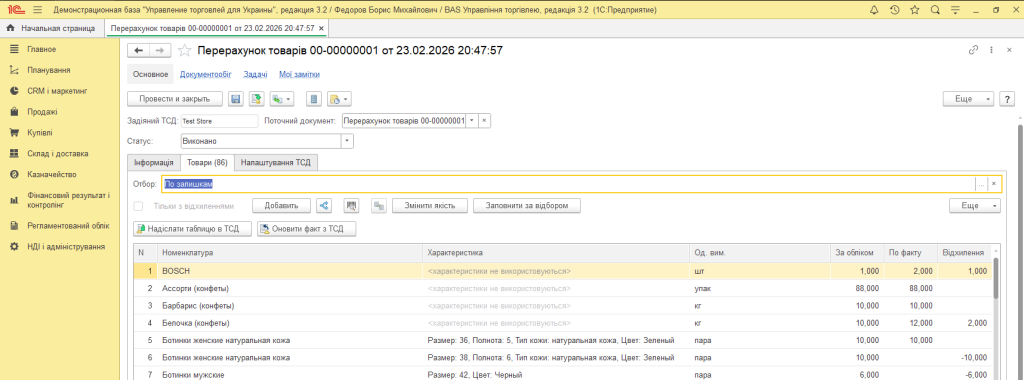Open the main hamburger menu
The height and width of the screenshot is (380, 1024).
tap(37, 10)
